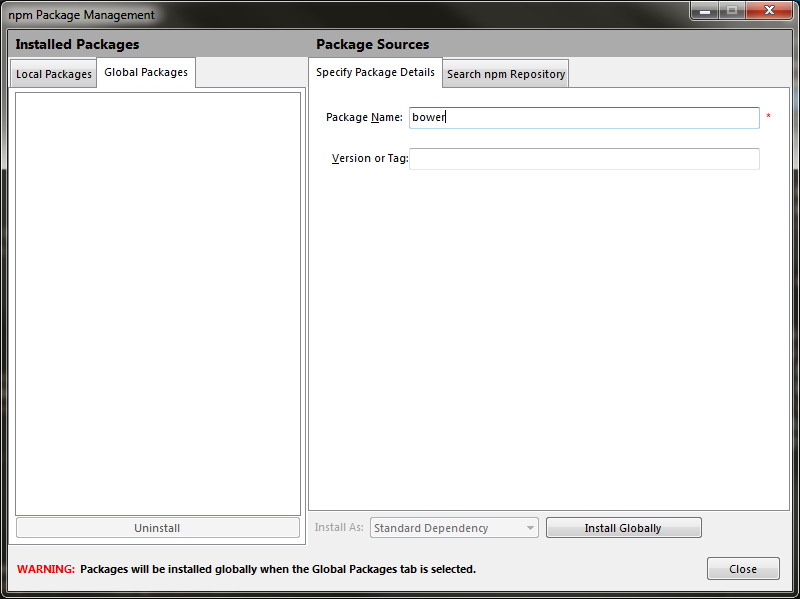
Task: Click the Uninstall button
Action: pos(158,528)
